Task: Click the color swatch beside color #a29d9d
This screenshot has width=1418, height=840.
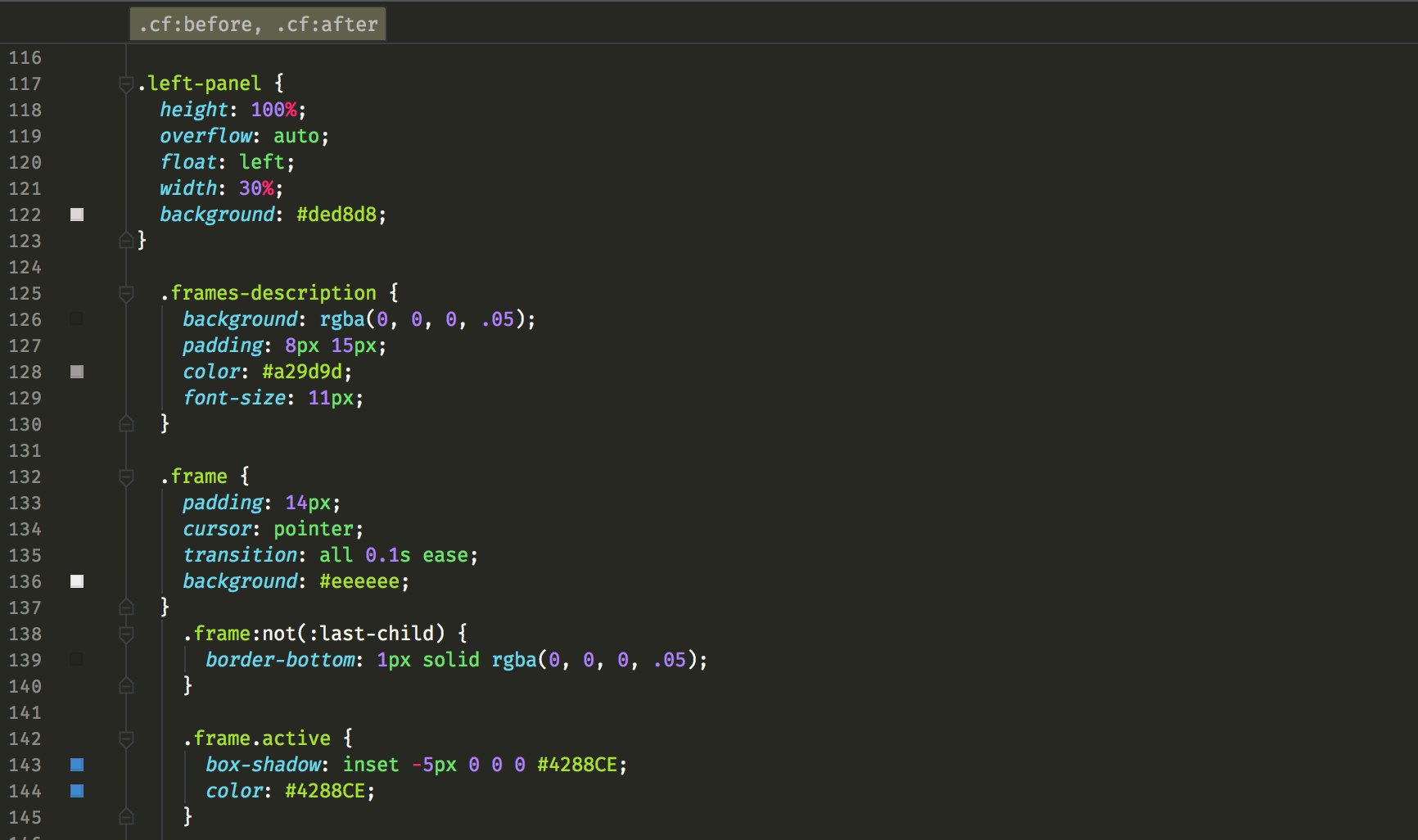Action: coord(76,373)
